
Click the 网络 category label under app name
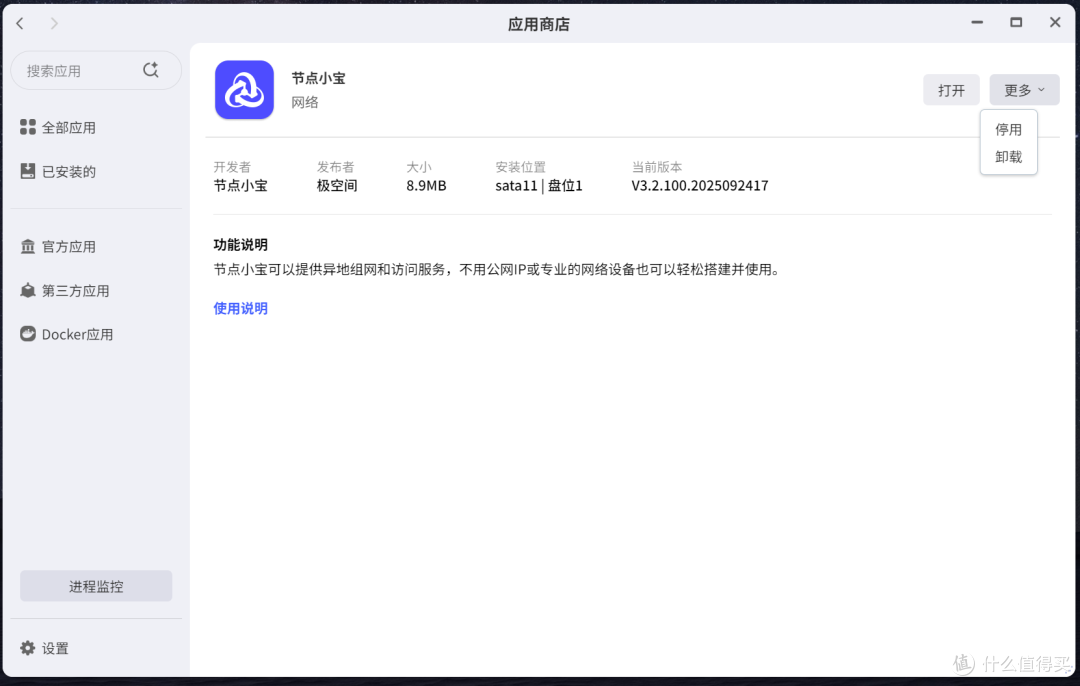pos(304,103)
